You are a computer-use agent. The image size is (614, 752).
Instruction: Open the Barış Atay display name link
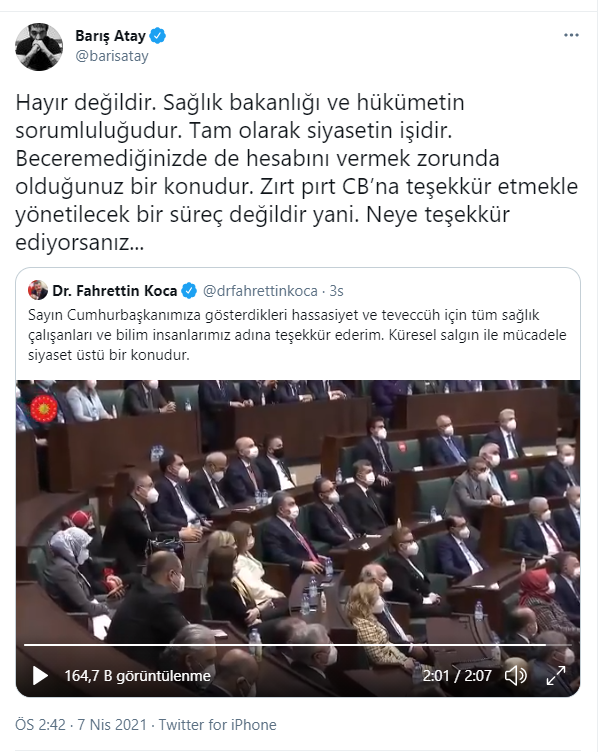click(x=110, y=36)
